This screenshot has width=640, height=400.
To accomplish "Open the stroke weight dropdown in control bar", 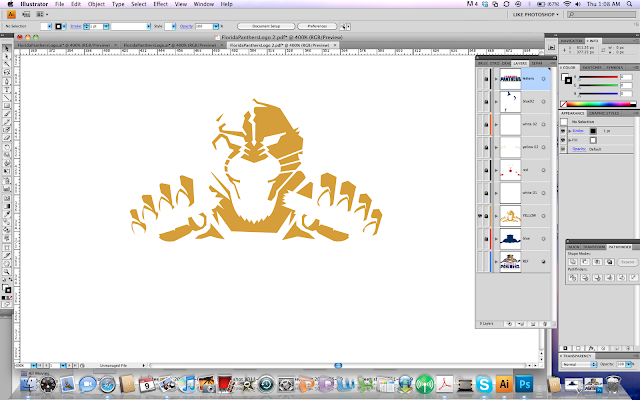I will 106,26.
